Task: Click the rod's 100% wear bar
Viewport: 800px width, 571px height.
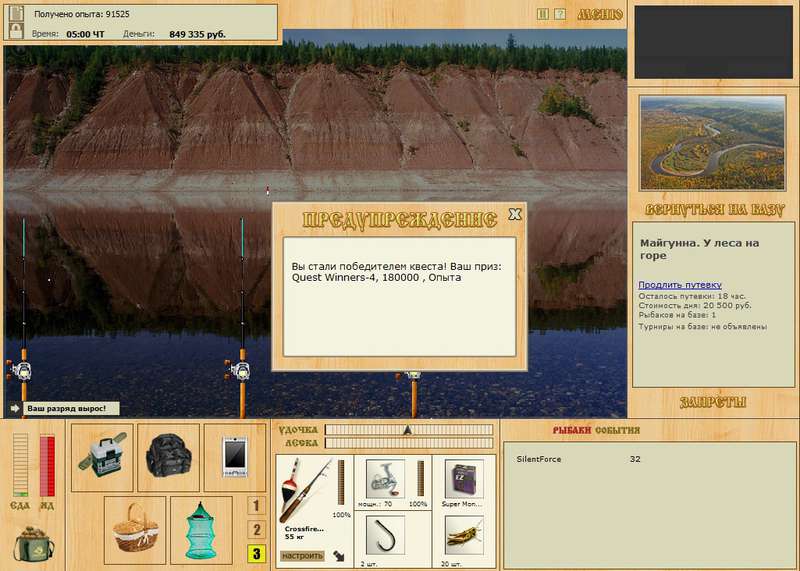Action: click(341, 482)
